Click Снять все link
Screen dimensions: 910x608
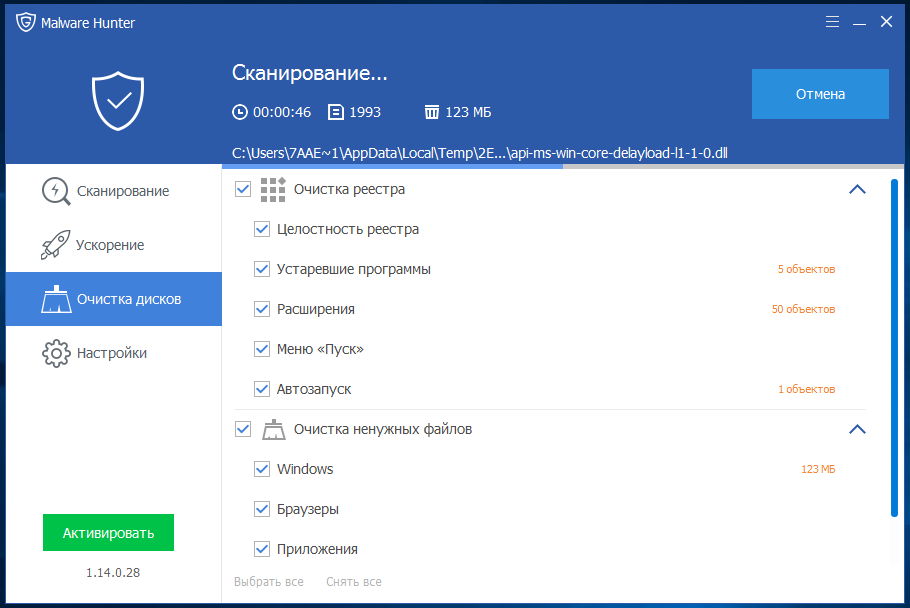tap(354, 582)
